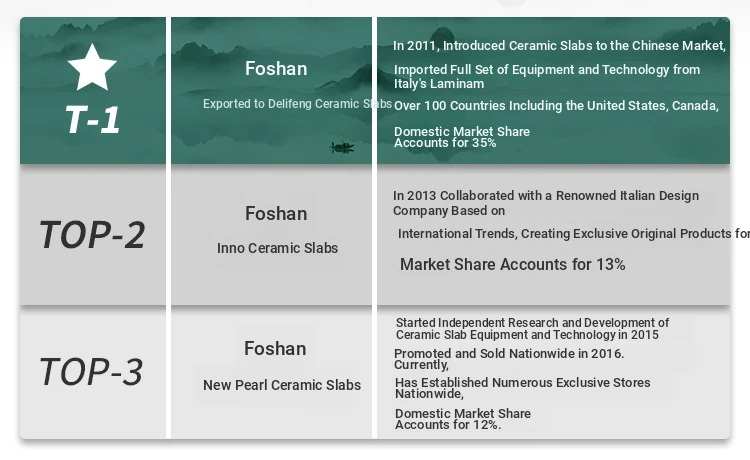Viewport: 750px width, 460px height.
Task: Click the "New Pearl Ceramic Slabs" brand name
Action: pos(282,385)
